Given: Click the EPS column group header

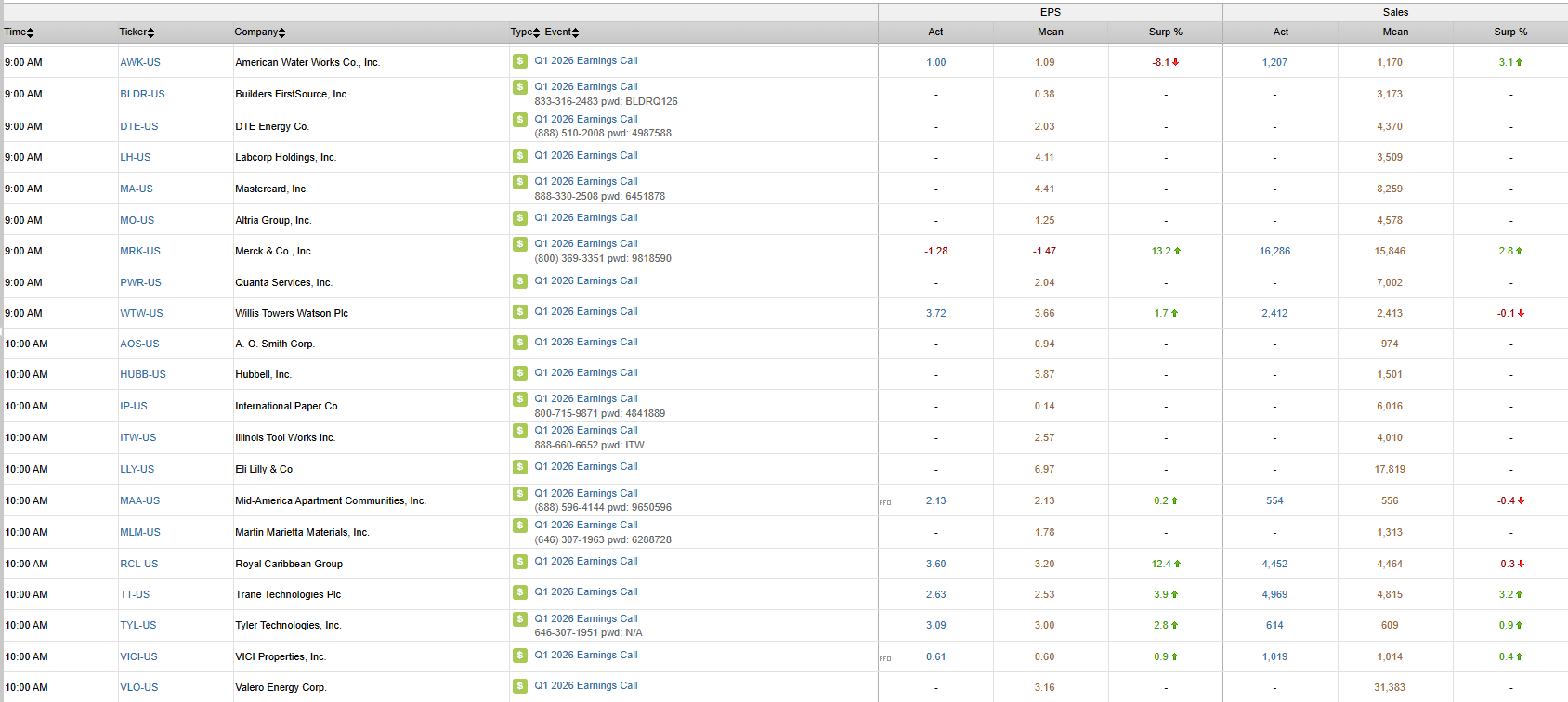Looking at the screenshot, I should (1050, 12).
